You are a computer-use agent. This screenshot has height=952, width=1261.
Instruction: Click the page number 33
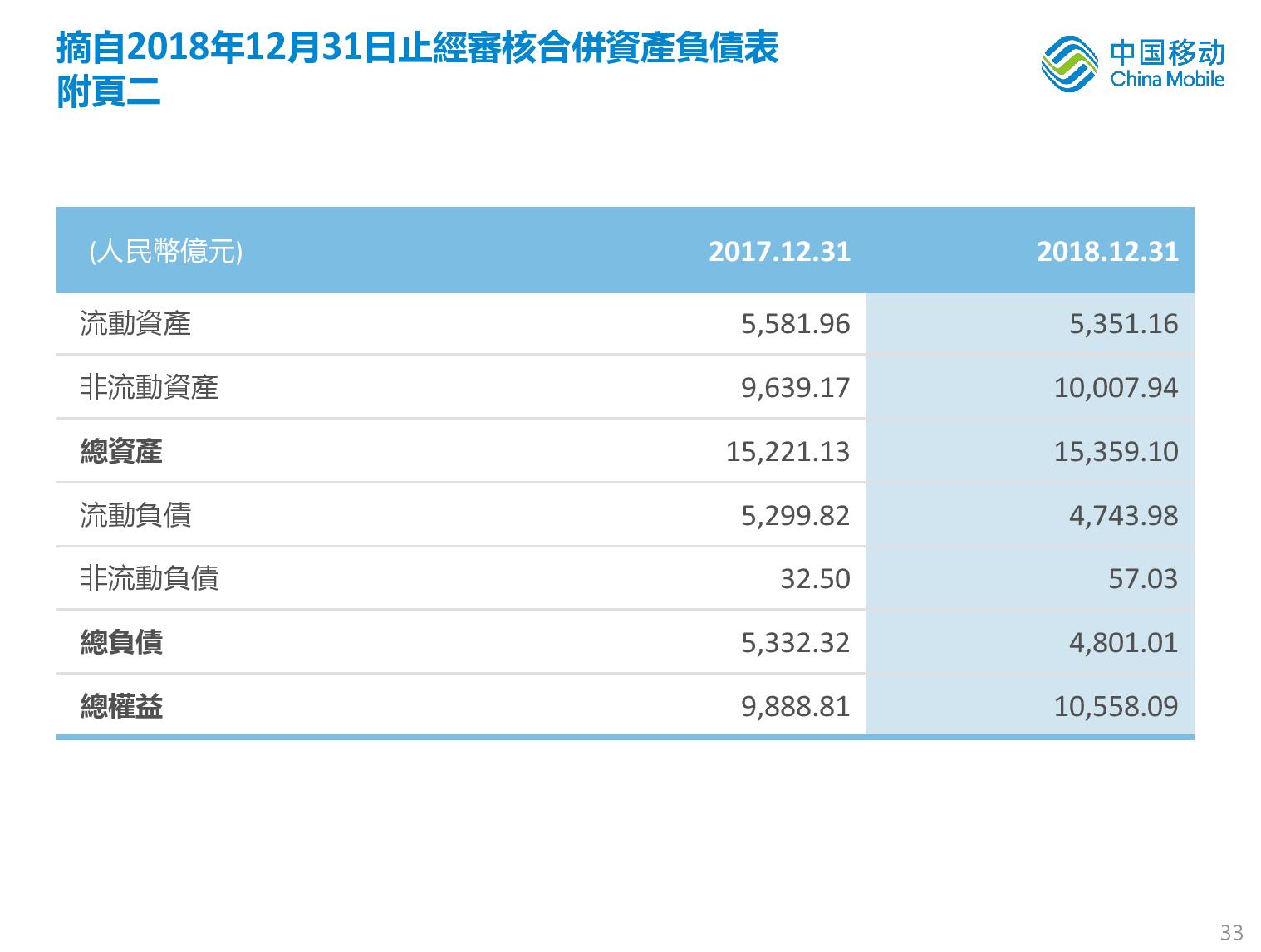pos(1231,932)
